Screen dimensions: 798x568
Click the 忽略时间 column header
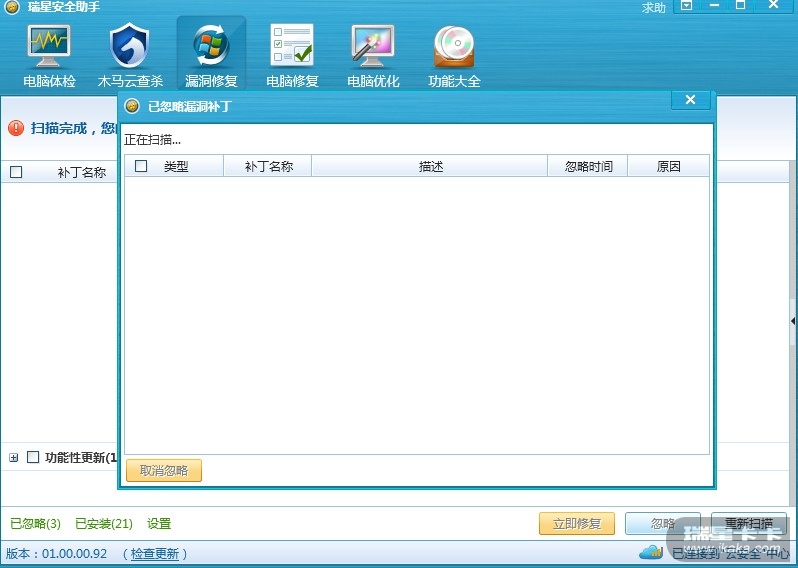588,166
